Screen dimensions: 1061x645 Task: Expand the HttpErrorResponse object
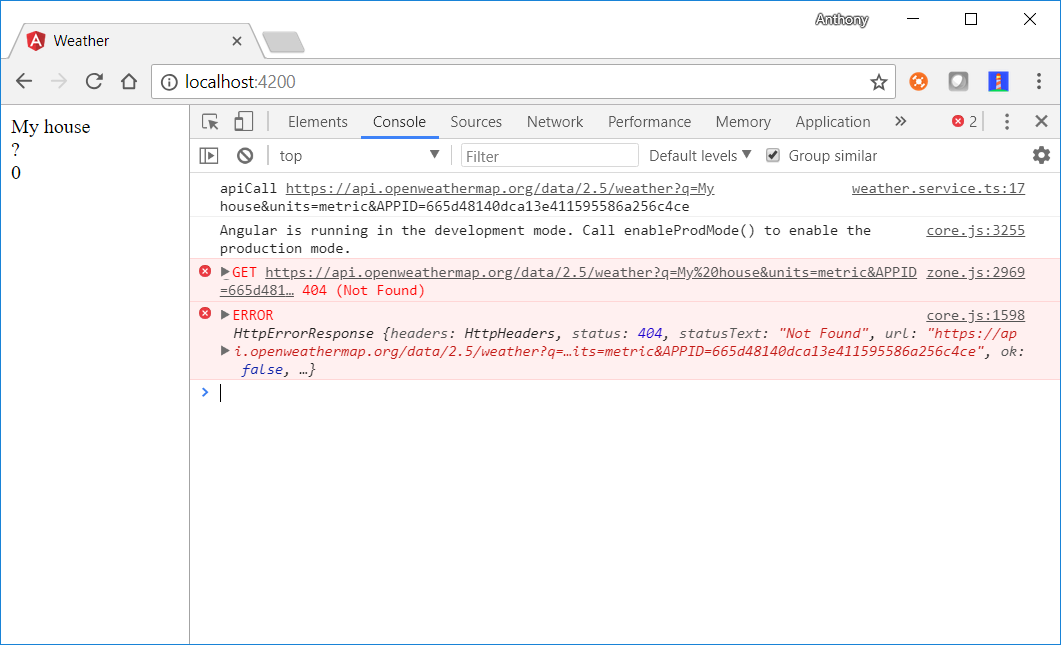click(225, 351)
